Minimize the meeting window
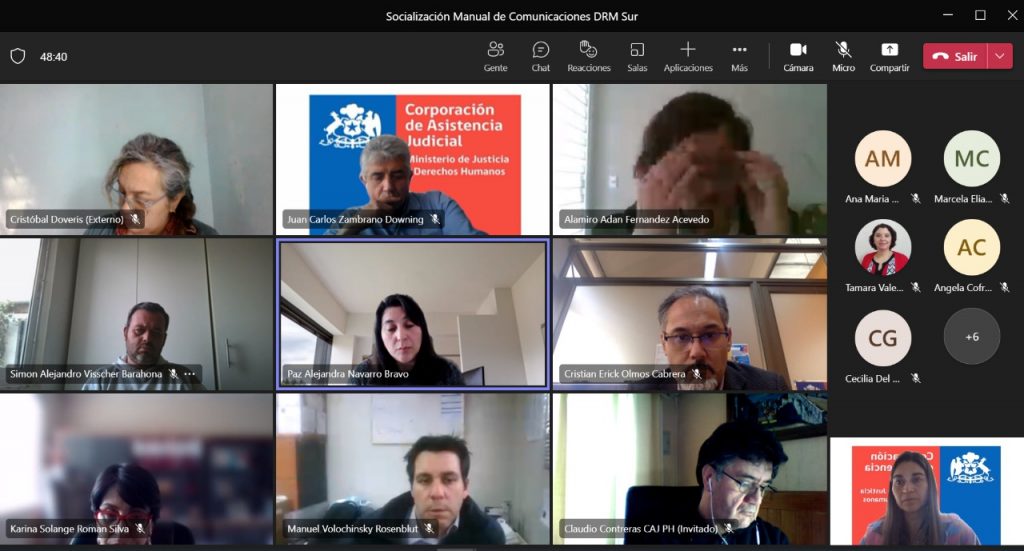Image resolution: width=1024 pixels, height=551 pixels. click(948, 15)
